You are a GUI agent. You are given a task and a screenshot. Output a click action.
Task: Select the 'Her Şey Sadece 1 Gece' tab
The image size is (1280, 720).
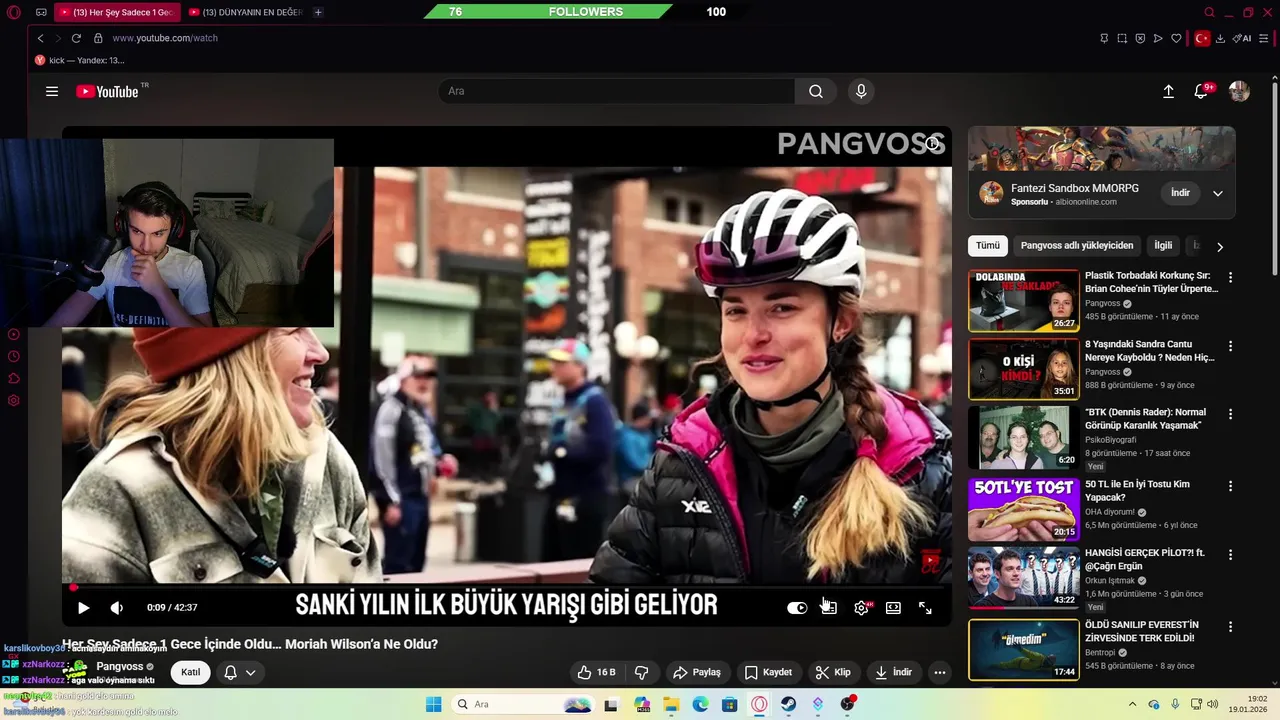coord(117,12)
